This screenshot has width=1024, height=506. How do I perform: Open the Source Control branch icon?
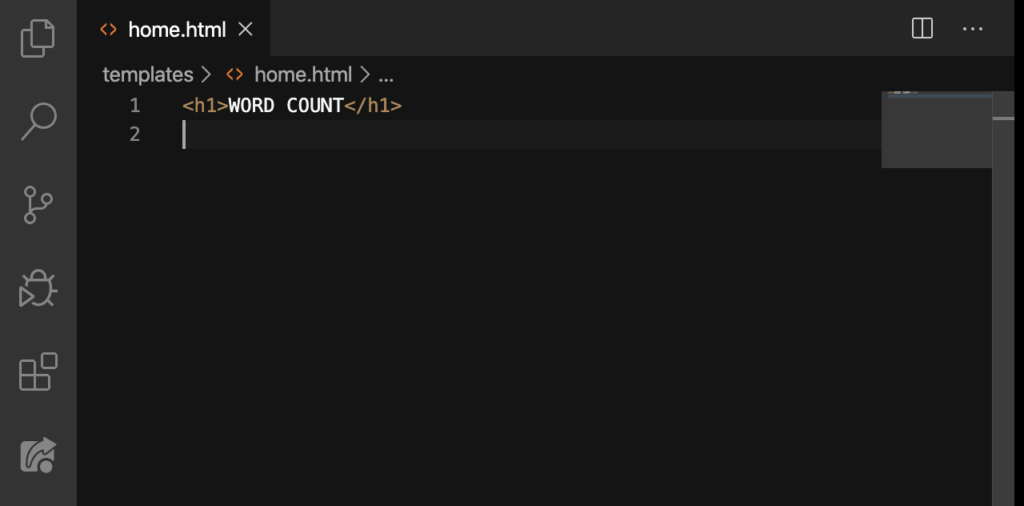tap(38, 204)
